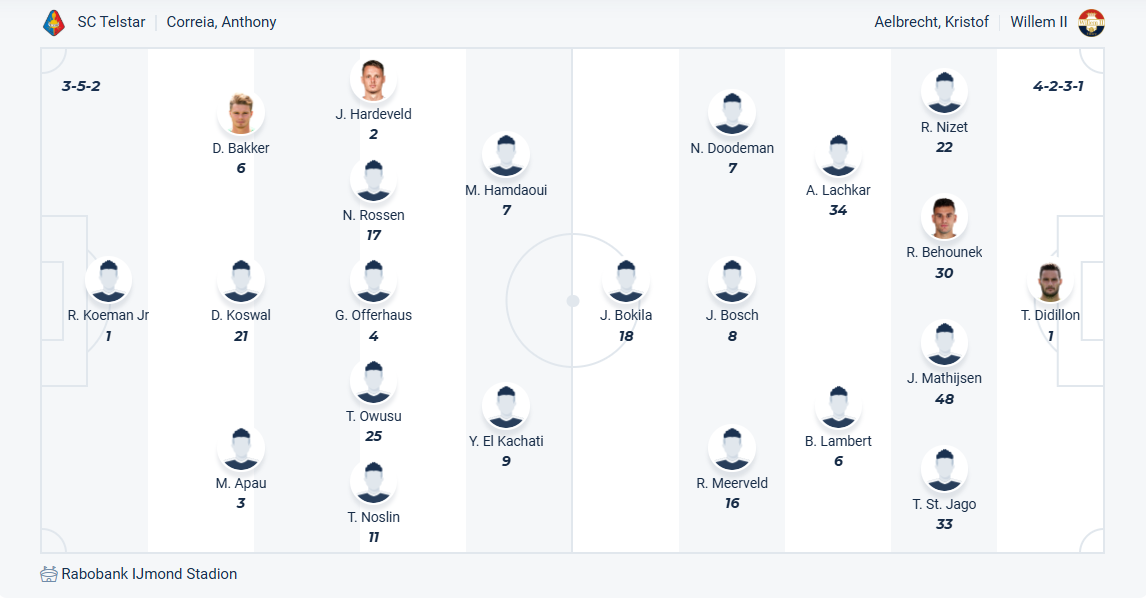
Task: Open the SC Telstar team link
Action: [110, 22]
